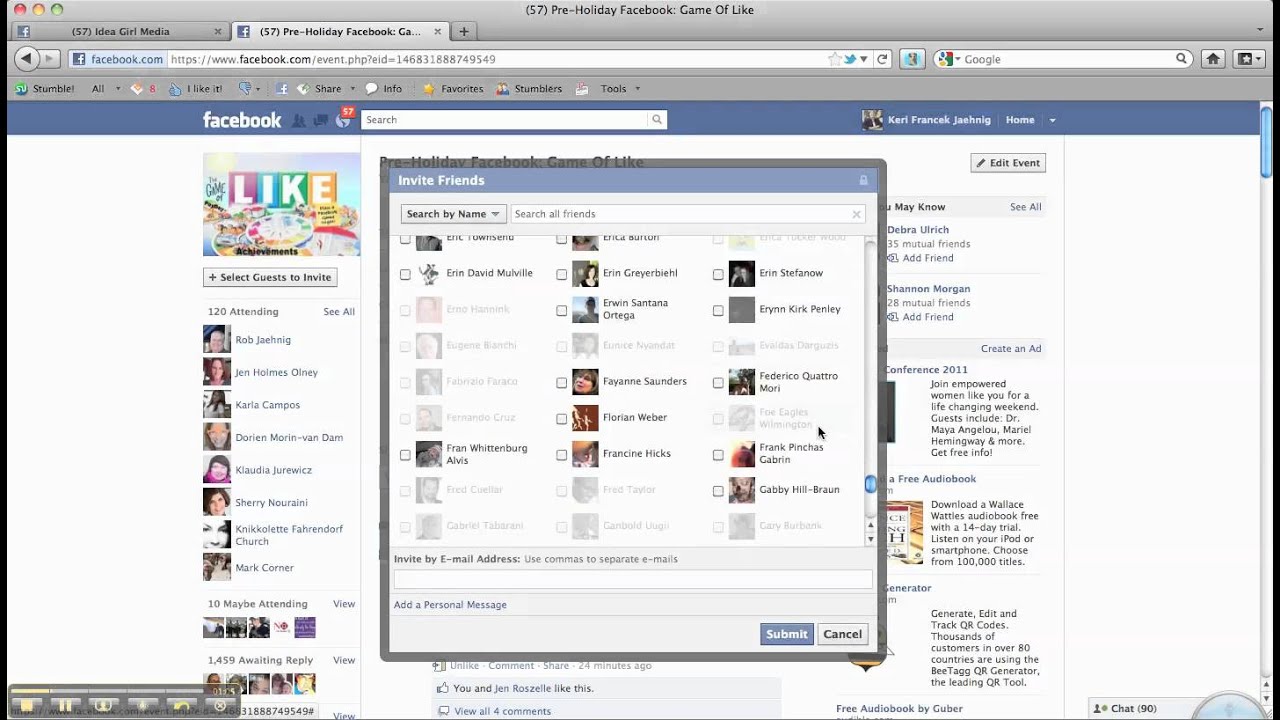Open the Facebook messages icon
This screenshot has height=720, width=1280.
point(321,120)
